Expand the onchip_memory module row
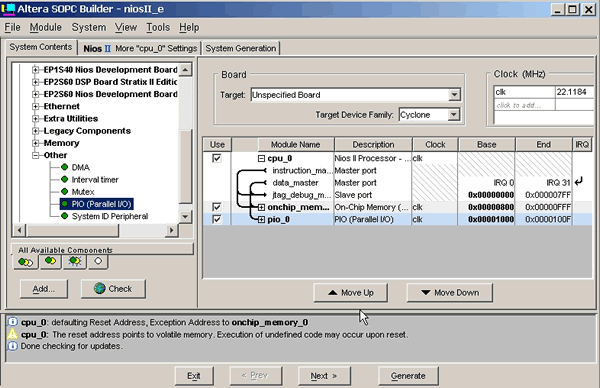600x388 pixels. click(x=261, y=207)
